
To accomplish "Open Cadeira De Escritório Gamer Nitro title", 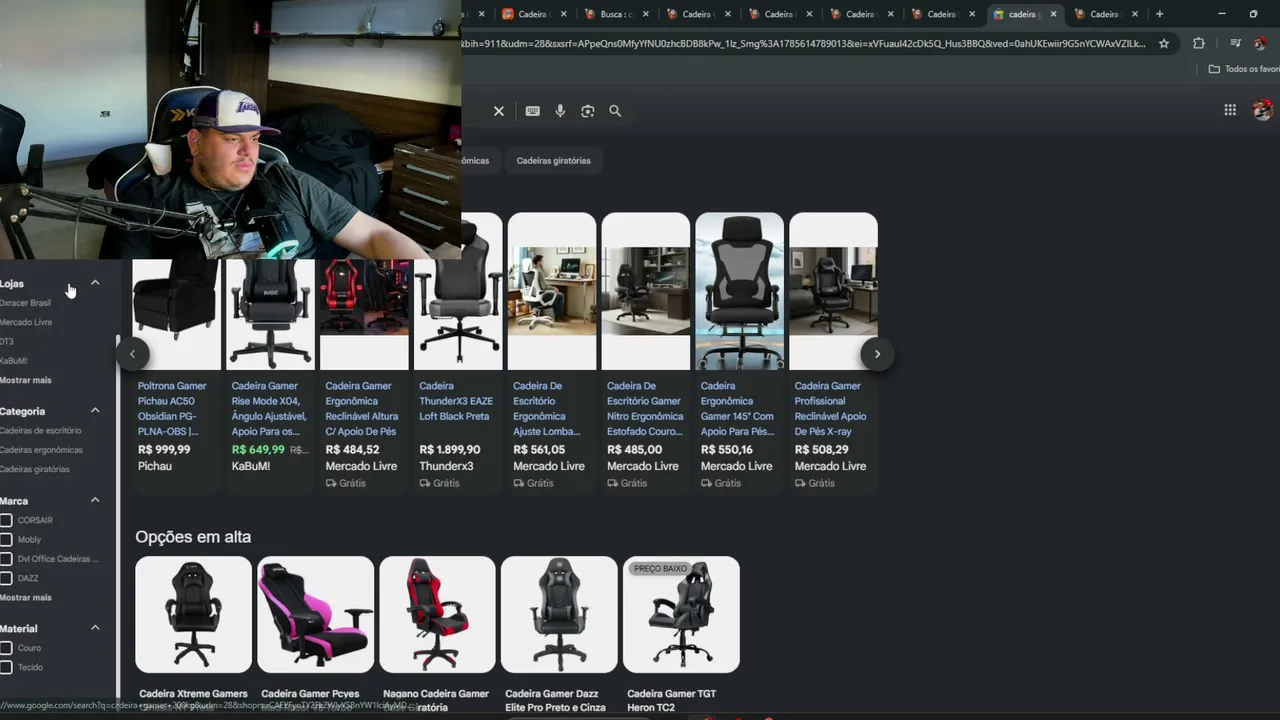I will pyautogui.click(x=644, y=408).
